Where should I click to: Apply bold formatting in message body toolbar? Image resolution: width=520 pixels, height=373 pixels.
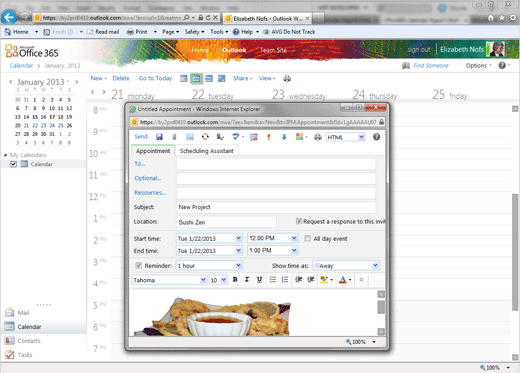[x=235, y=280]
